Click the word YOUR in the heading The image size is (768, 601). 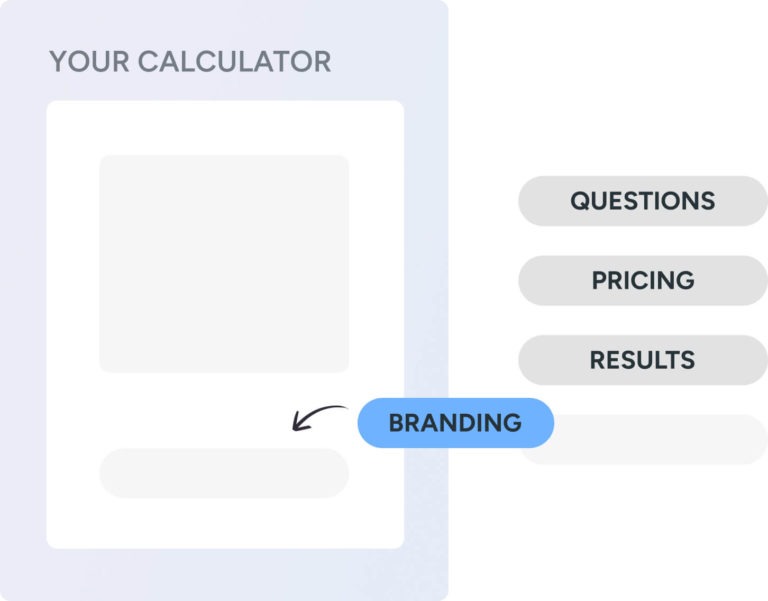(x=90, y=61)
